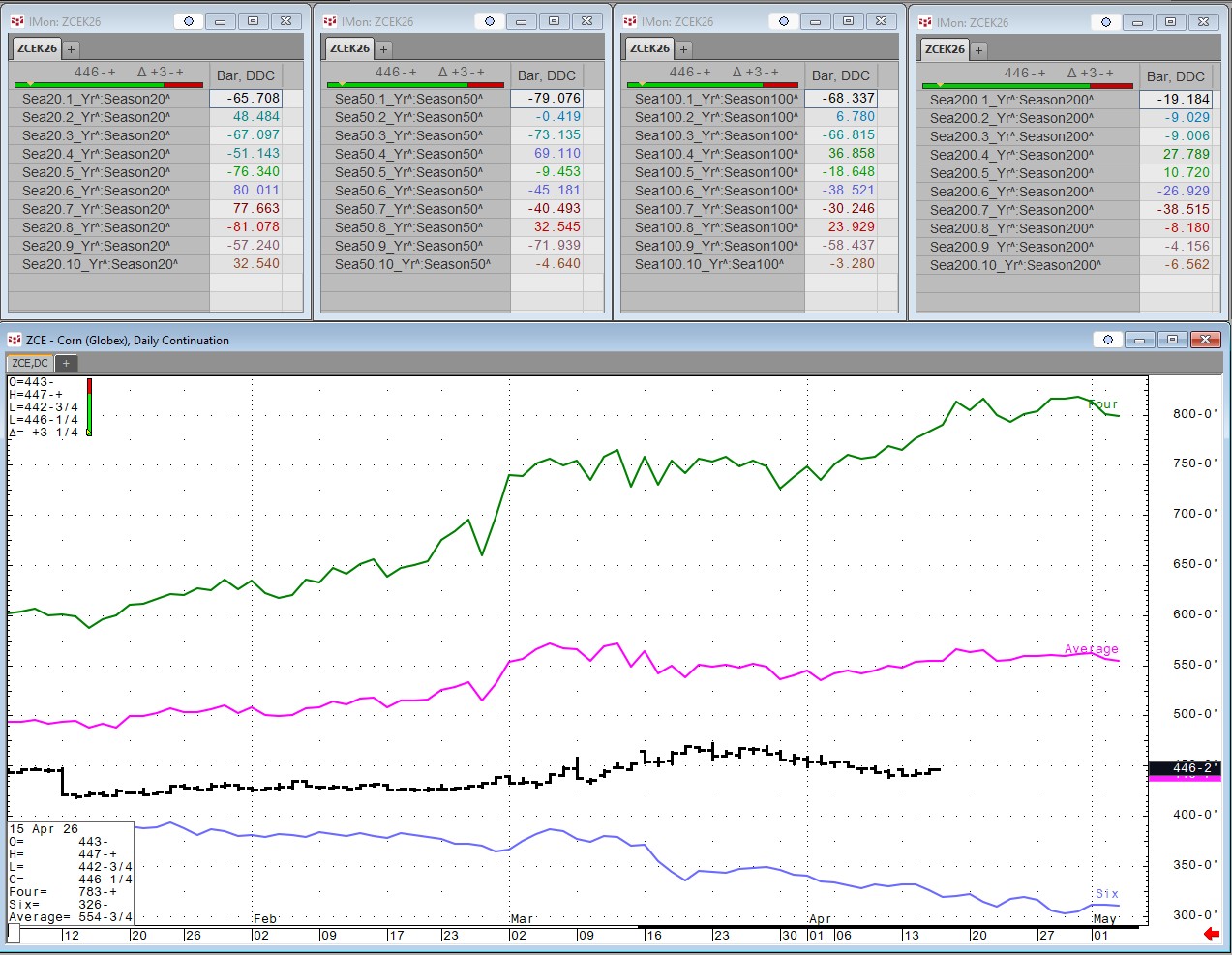Click the circle button in the chart window title bar

[x=1108, y=340]
